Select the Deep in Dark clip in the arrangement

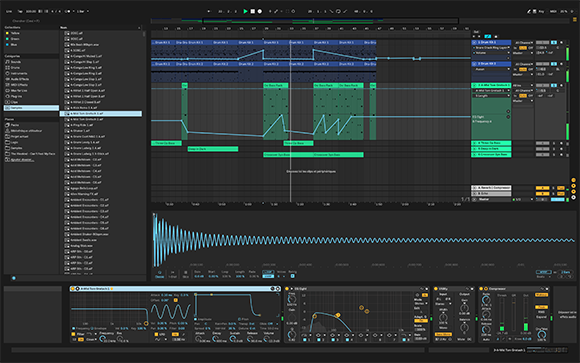213,149
